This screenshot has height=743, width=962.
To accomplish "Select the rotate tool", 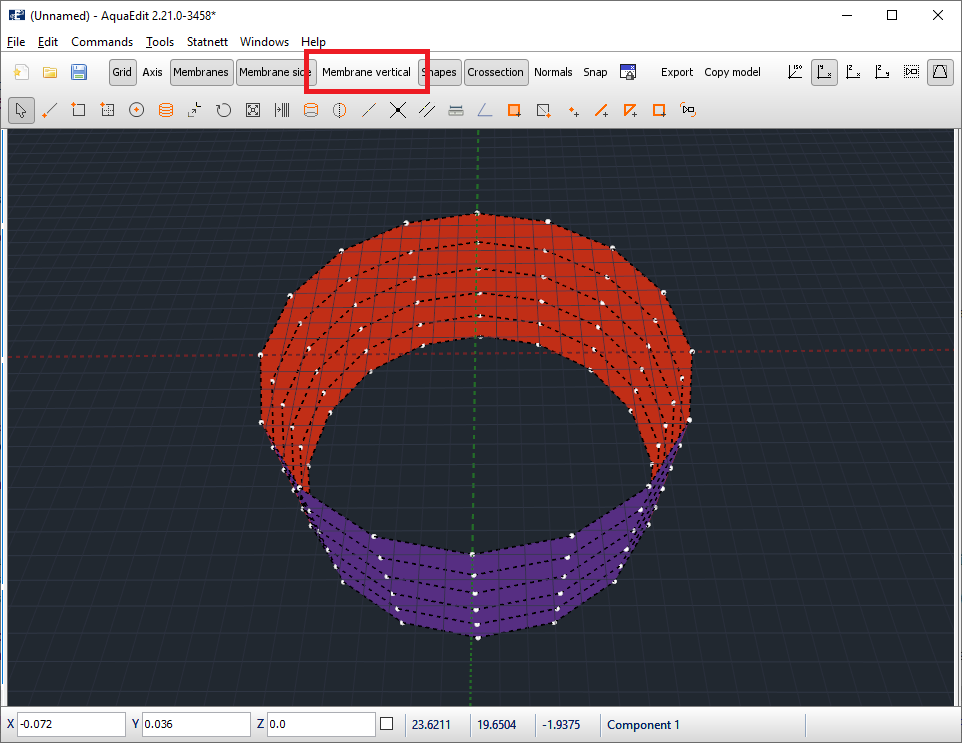I will (223, 110).
